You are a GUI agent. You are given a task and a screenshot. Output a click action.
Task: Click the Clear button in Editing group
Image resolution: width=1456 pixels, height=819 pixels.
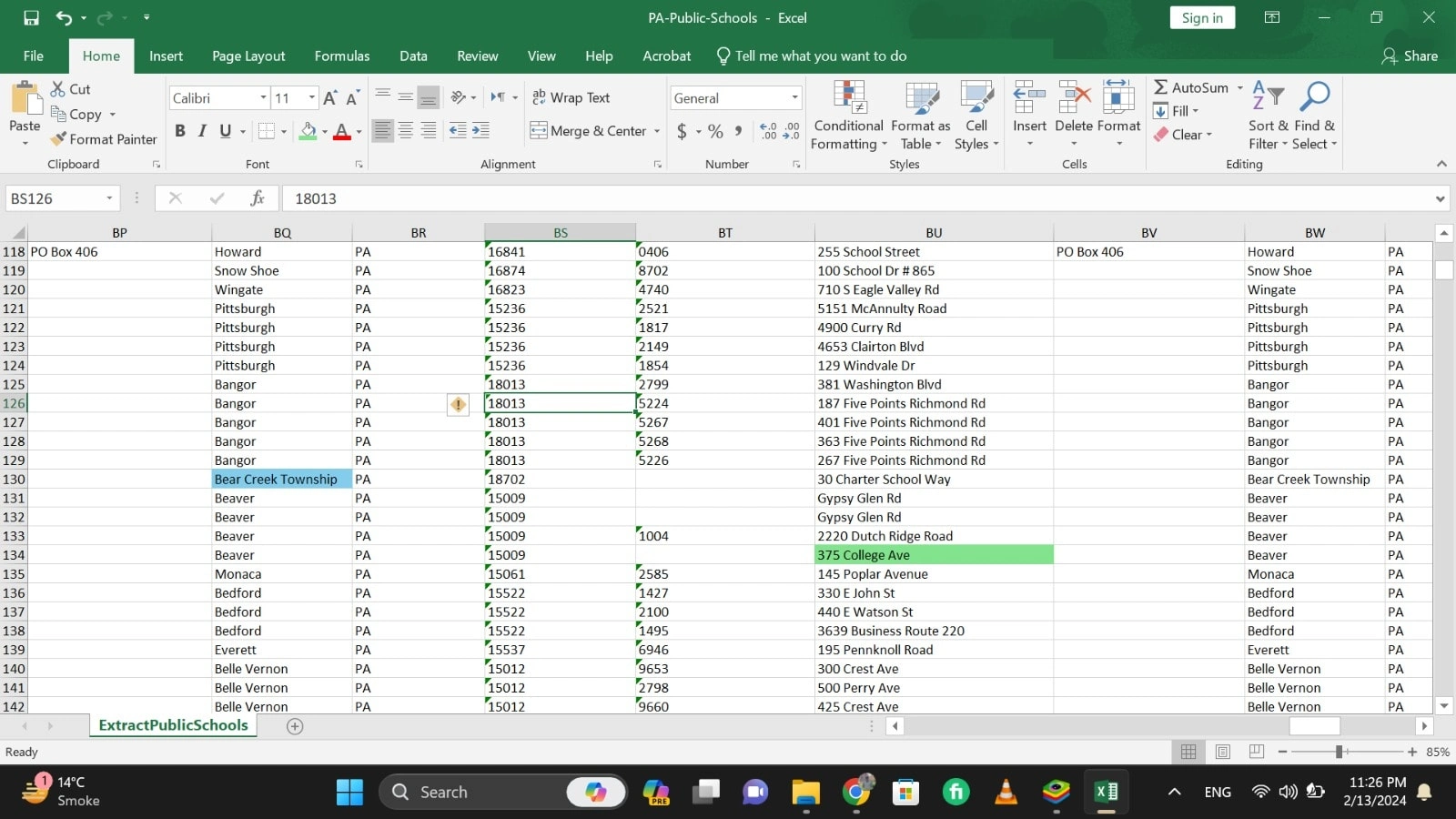coord(1183,135)
